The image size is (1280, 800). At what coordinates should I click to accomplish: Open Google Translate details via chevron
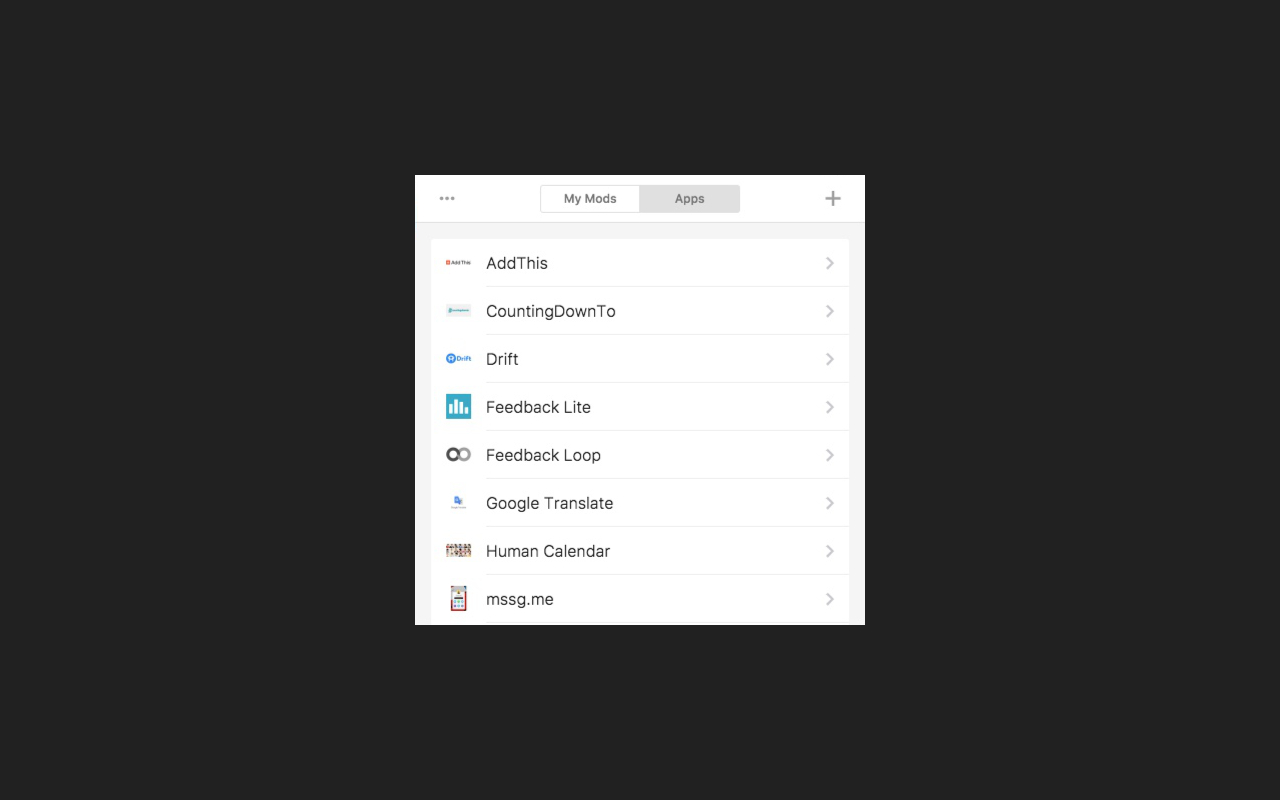pos(829,503)
